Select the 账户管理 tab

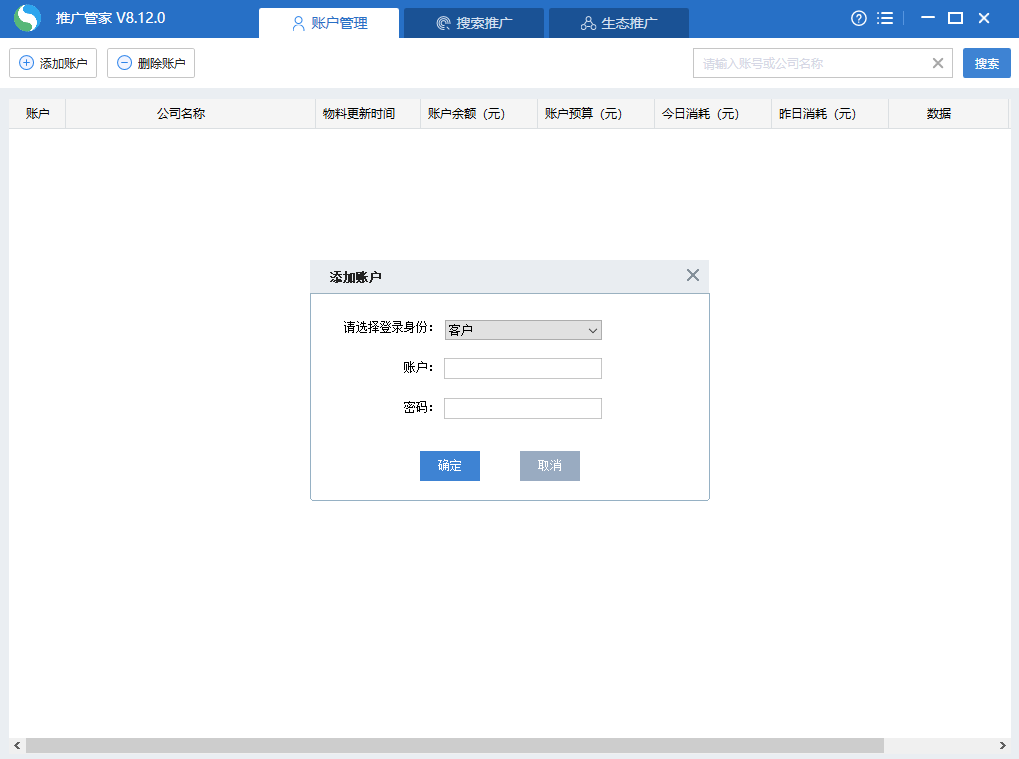pyautogui.click(x=329, y=23)
